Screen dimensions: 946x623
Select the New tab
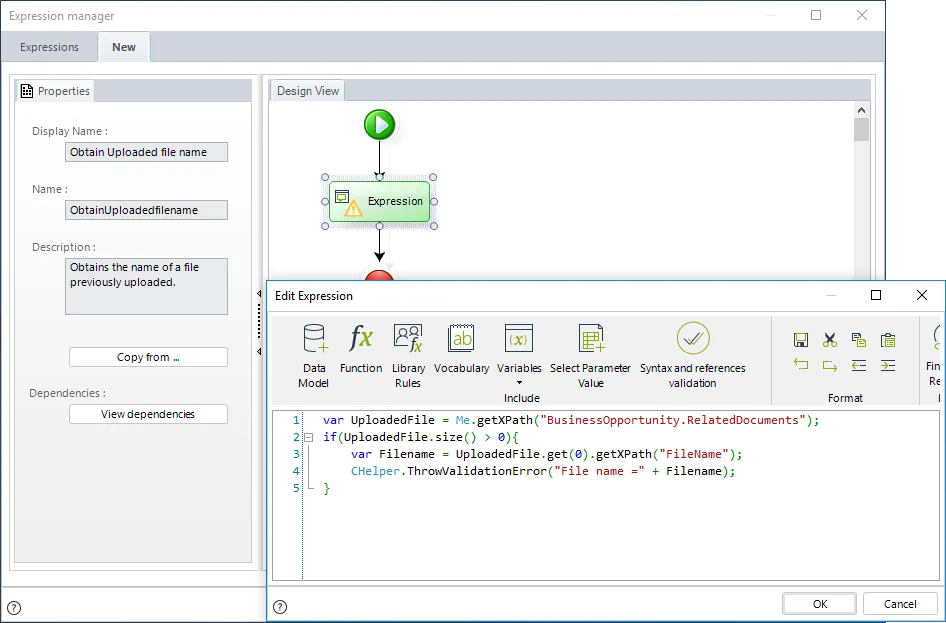[124, 47]
